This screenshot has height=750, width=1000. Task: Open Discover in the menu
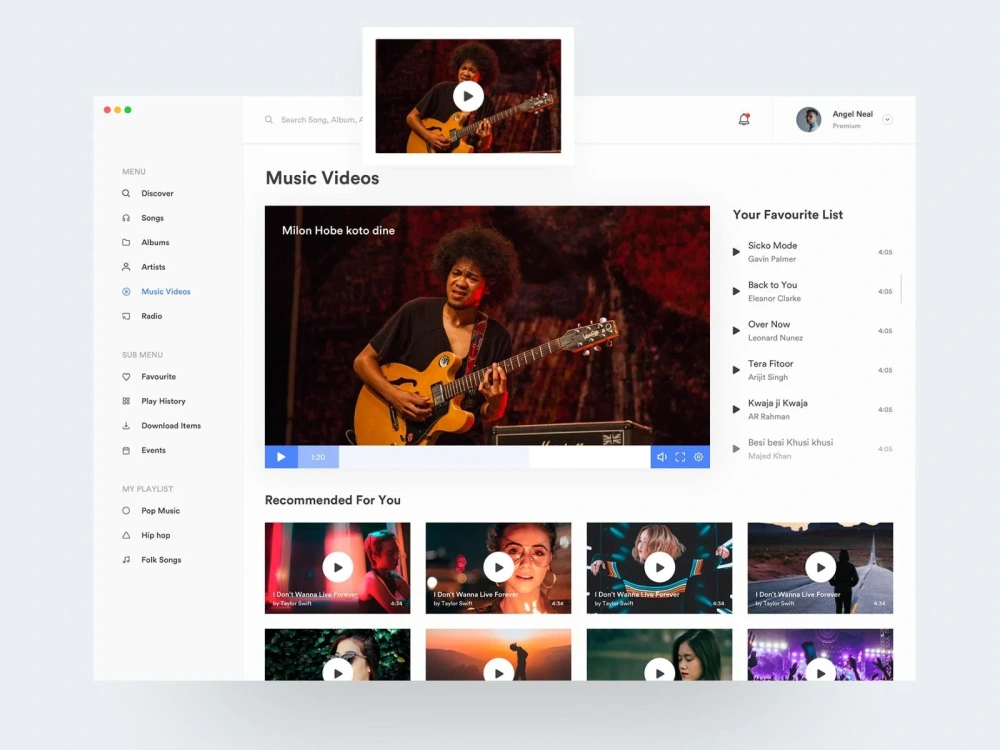point(157,193)
